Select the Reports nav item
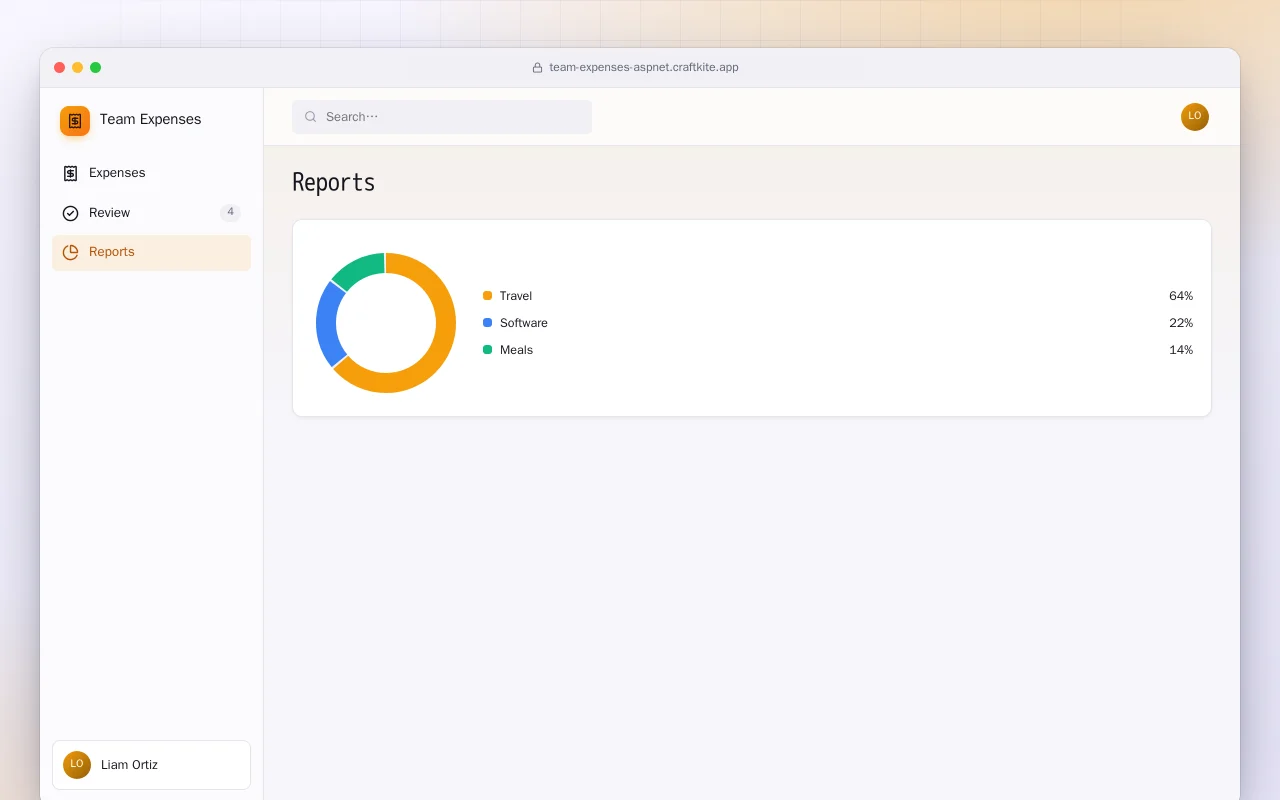 point(151,252)
